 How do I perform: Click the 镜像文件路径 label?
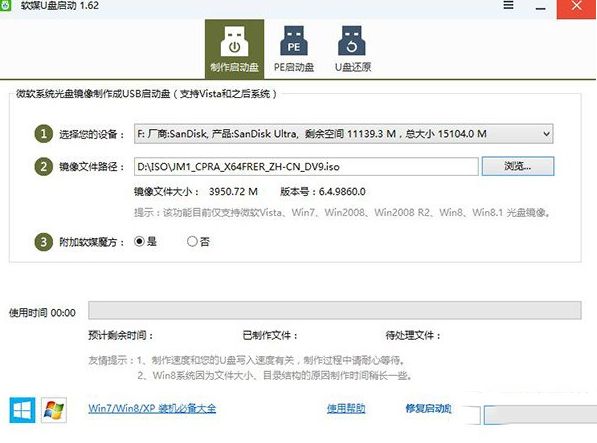[92, 167]
